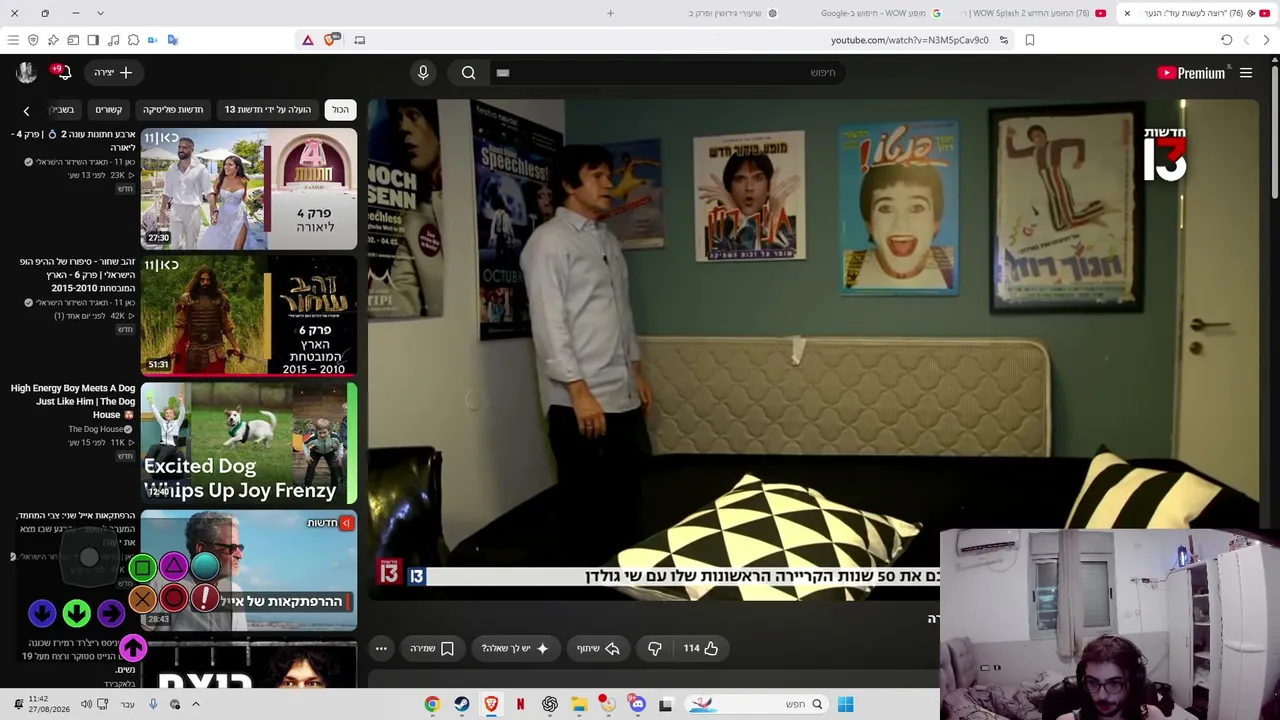The height and width of the screenshot is (720, 1280).
Task: Click the YouTube Premium logo
Action: (x=1191, y=73)
